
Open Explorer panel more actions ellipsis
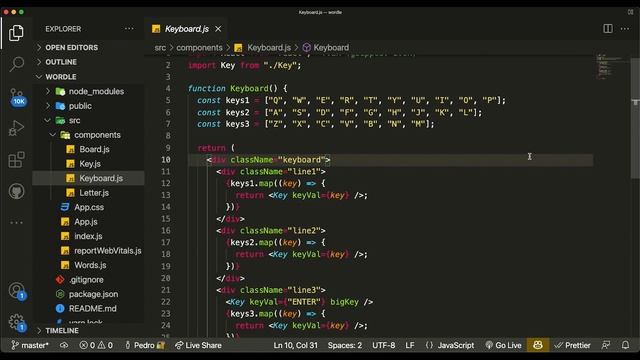coord(129,29)
